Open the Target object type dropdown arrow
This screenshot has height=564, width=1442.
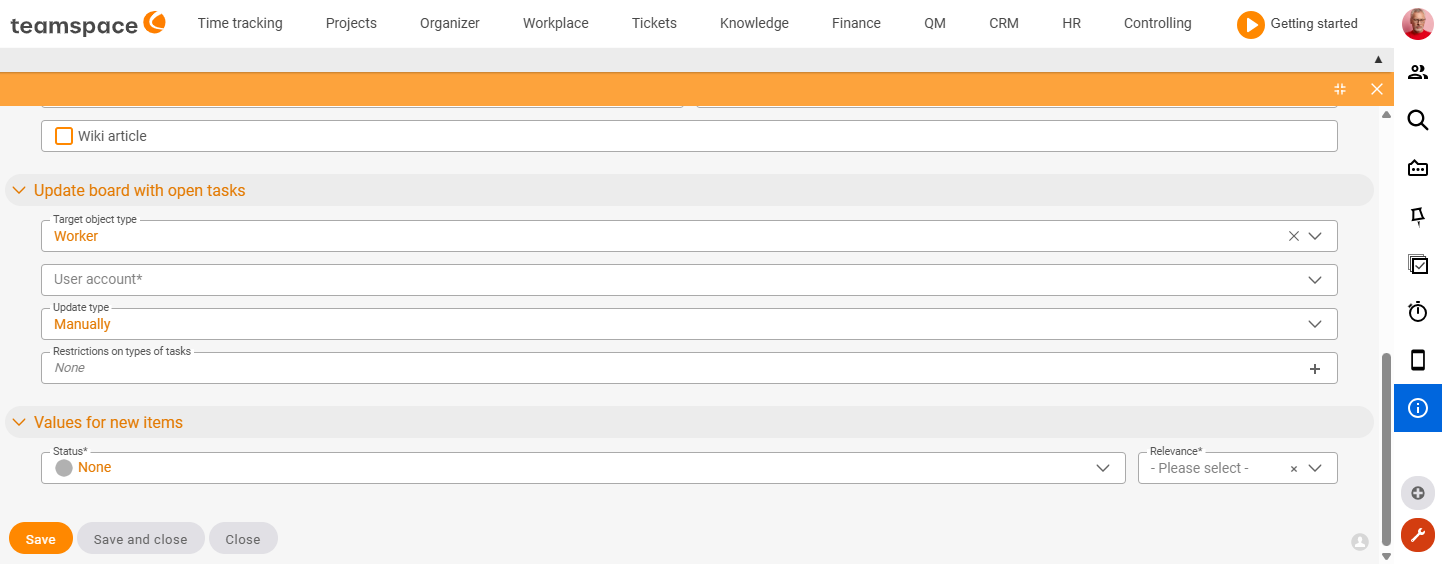point(1315,236)
